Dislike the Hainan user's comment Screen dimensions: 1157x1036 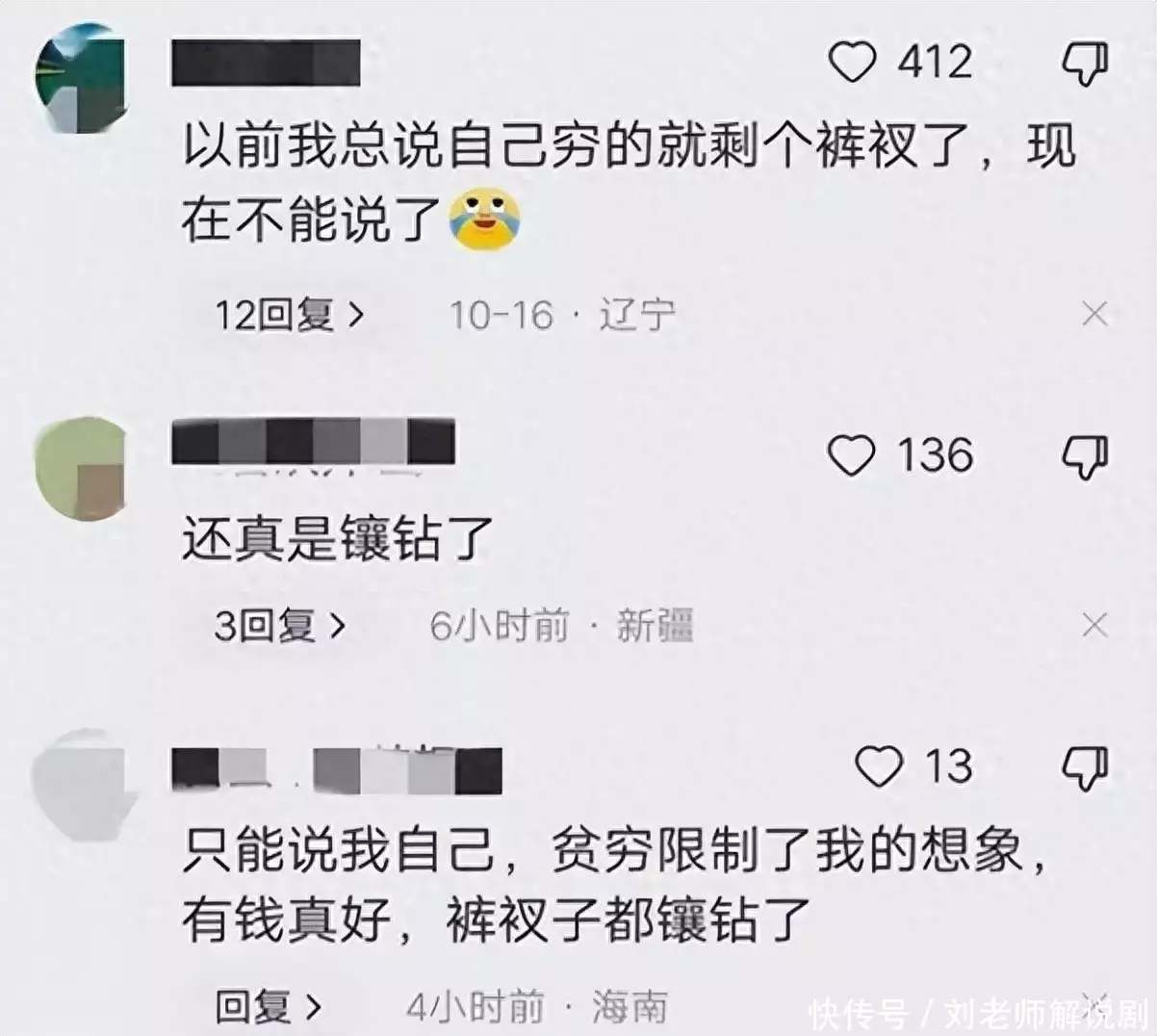tap(1085, 768)
